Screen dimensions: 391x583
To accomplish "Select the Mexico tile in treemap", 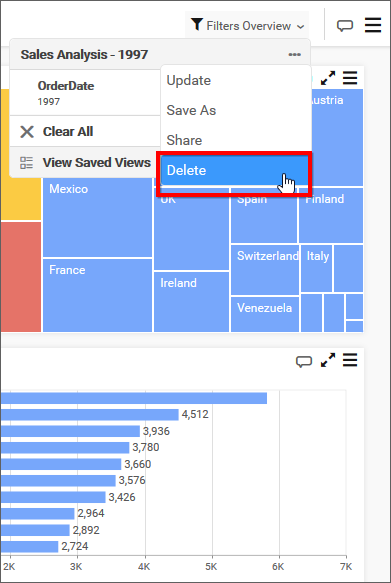I will pos(97,217).
